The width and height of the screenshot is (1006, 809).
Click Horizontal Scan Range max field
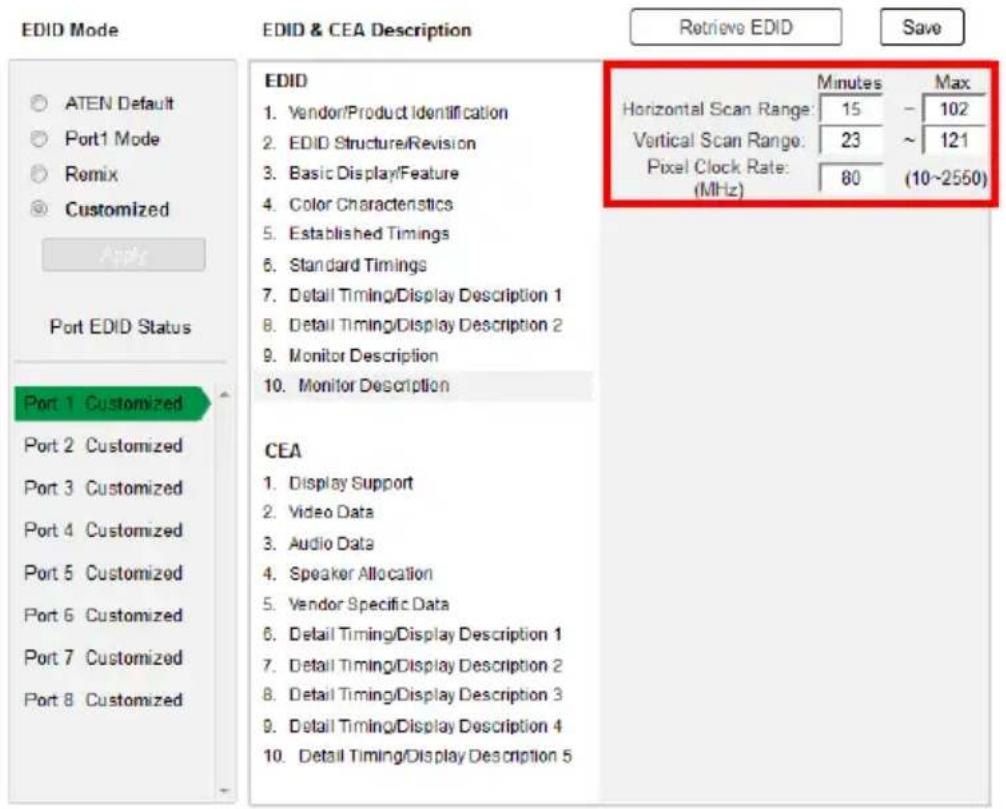coord(954,109)
